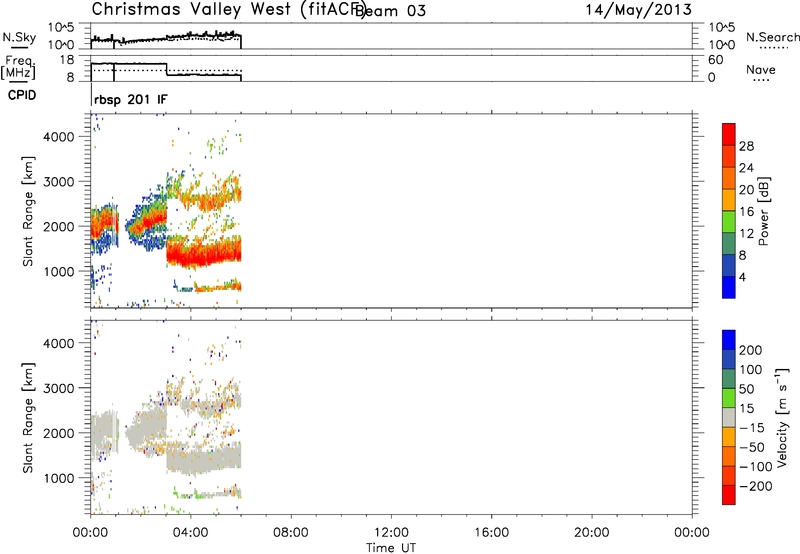The height and width of the screenshot is (554, 800).
Task: Select the "1000" tick of the velocity panel
Action: [58, 479]
